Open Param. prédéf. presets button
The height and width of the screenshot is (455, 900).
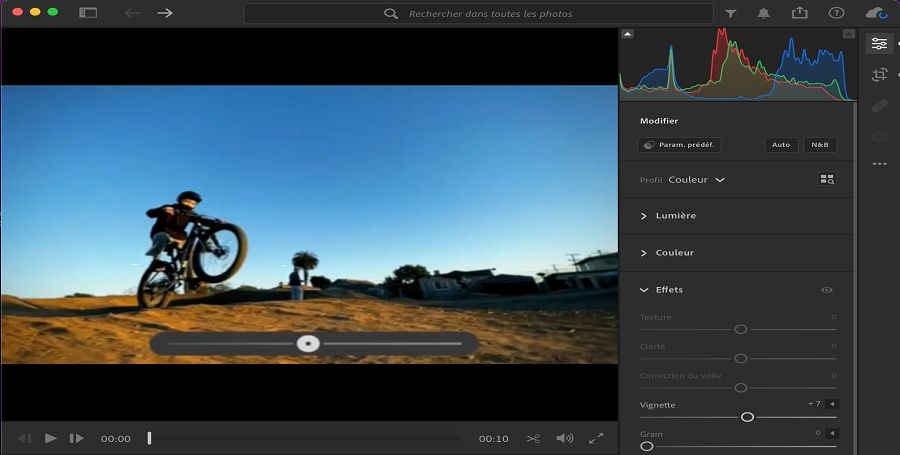pyautogui.click(x=680, y=145)
